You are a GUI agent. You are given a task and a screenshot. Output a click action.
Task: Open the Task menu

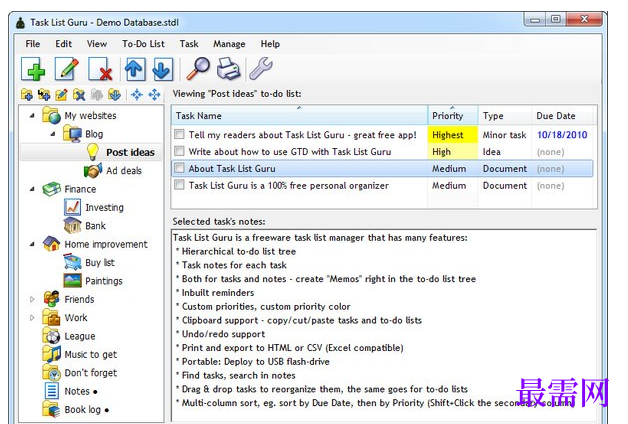pos(189,44)
